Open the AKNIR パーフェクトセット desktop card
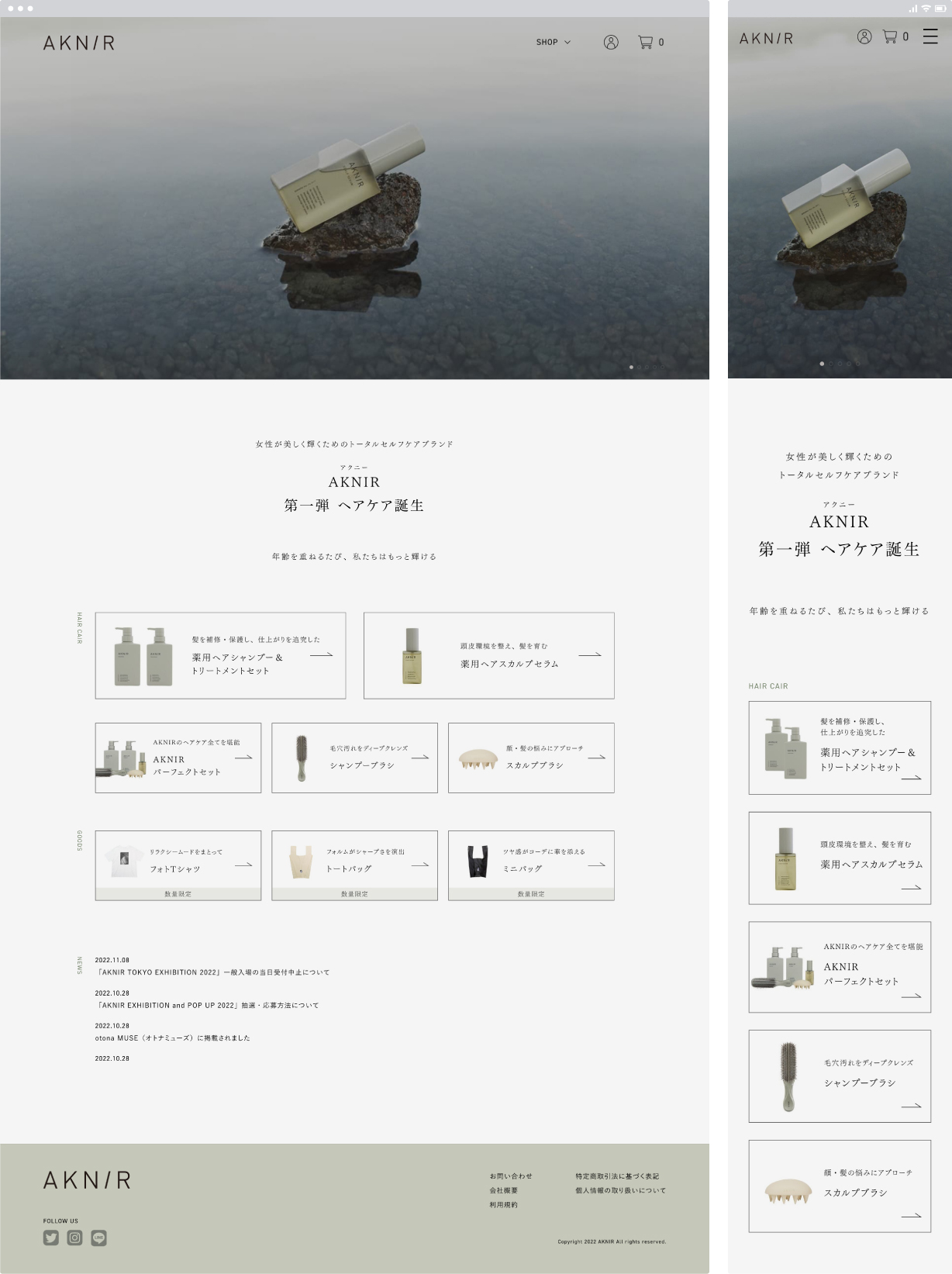The image size is (952, 1274). (178, 758)
